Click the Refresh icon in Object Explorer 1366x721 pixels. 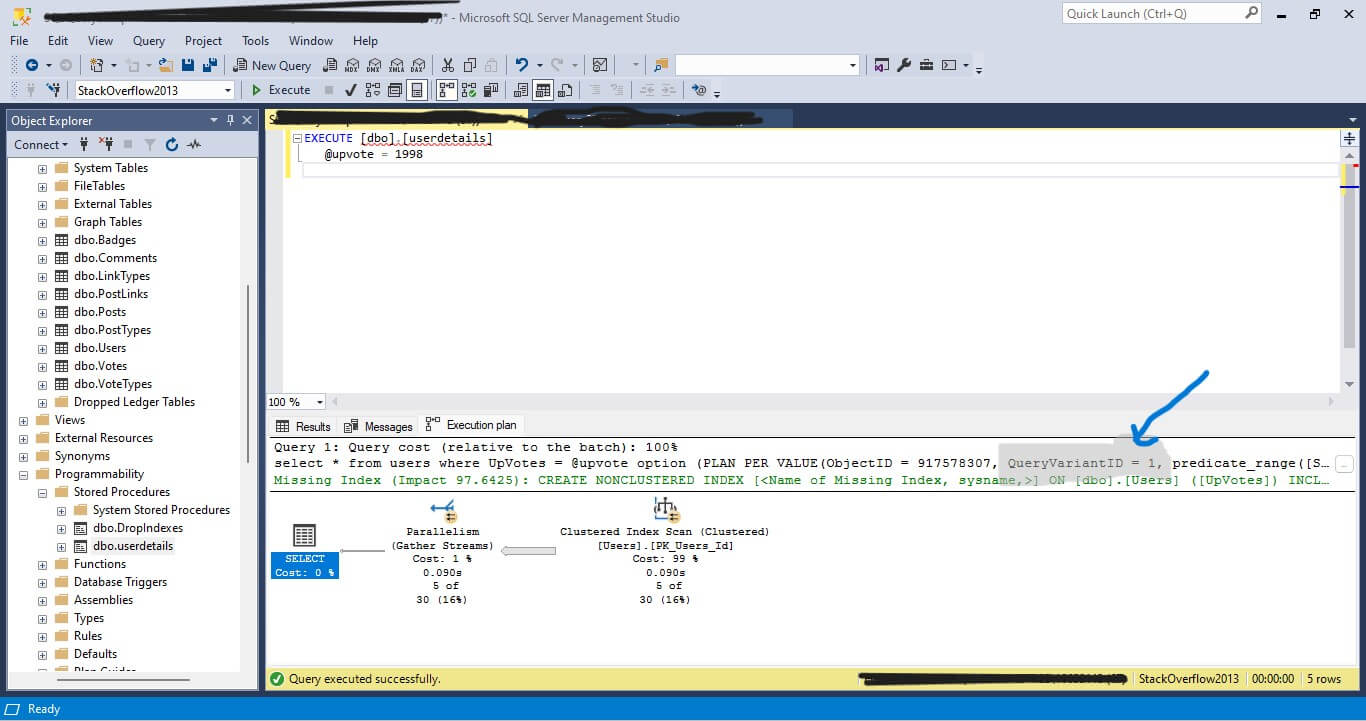170,144
